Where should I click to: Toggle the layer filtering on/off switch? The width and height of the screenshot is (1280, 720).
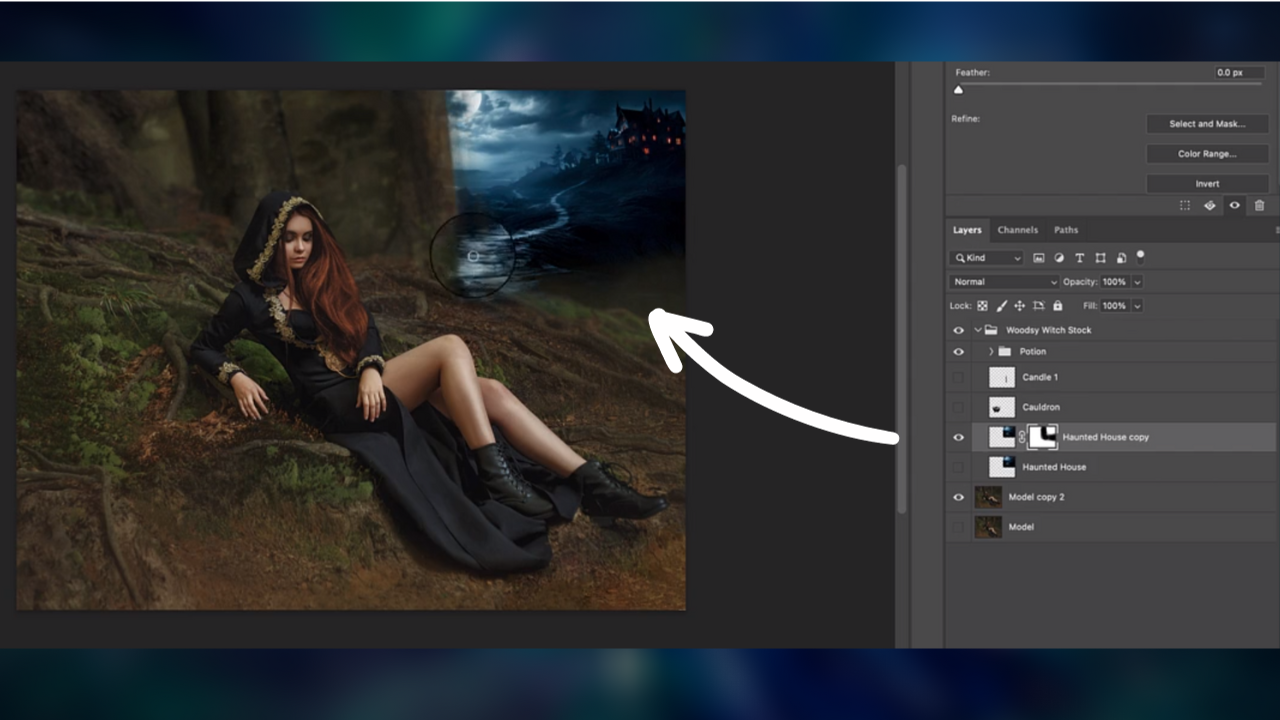point(1140,256)
